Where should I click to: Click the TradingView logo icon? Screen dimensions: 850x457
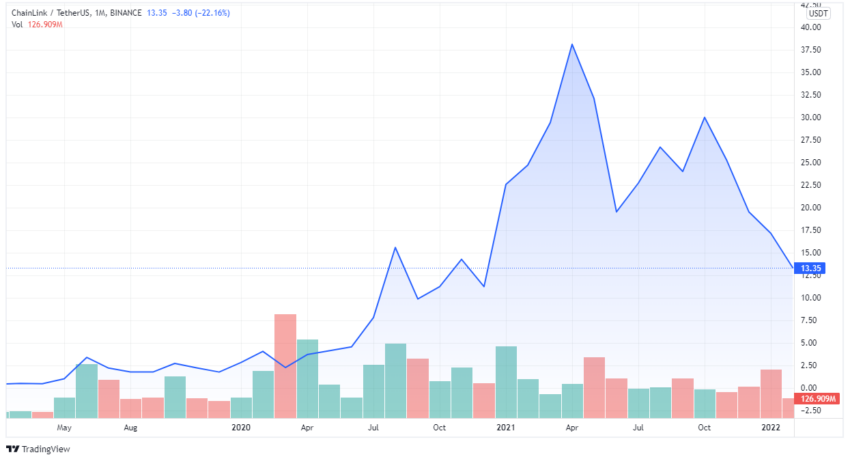[x=12, y=449]
